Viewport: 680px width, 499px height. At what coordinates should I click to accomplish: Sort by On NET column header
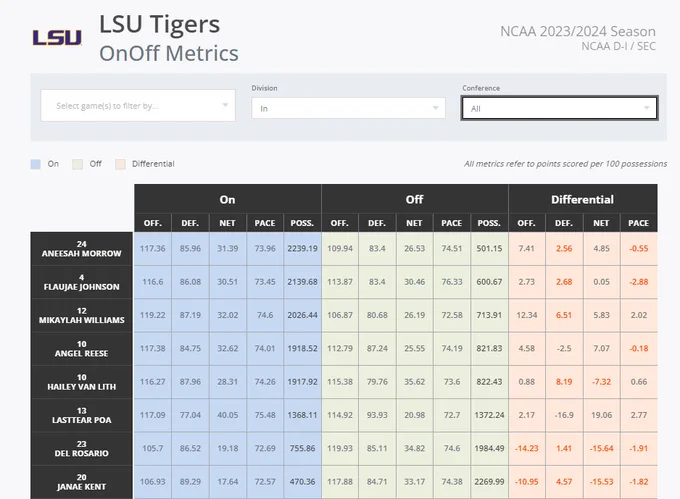click(x=227, y=223)
